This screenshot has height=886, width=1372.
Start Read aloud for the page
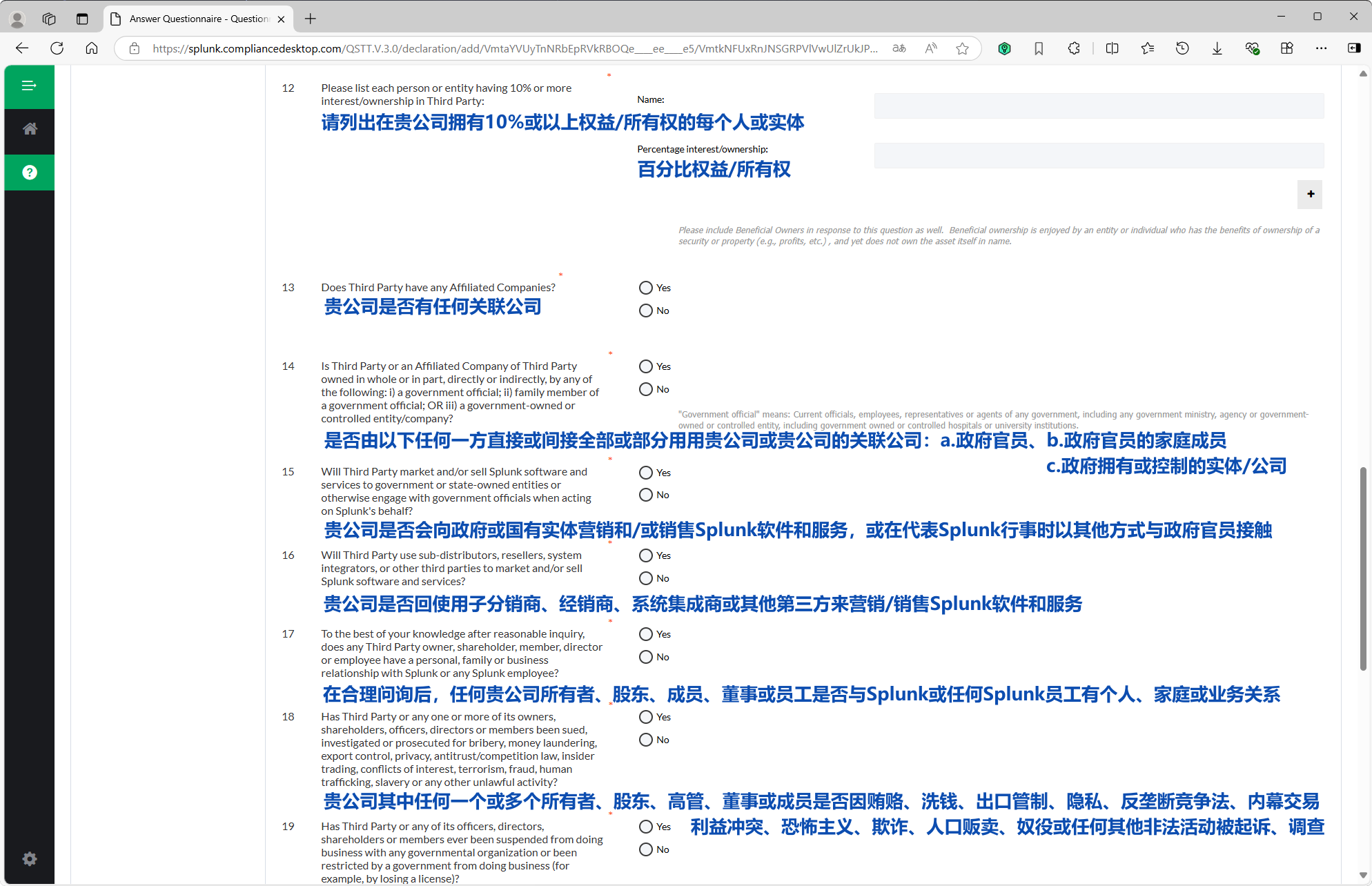pos(930,48)
